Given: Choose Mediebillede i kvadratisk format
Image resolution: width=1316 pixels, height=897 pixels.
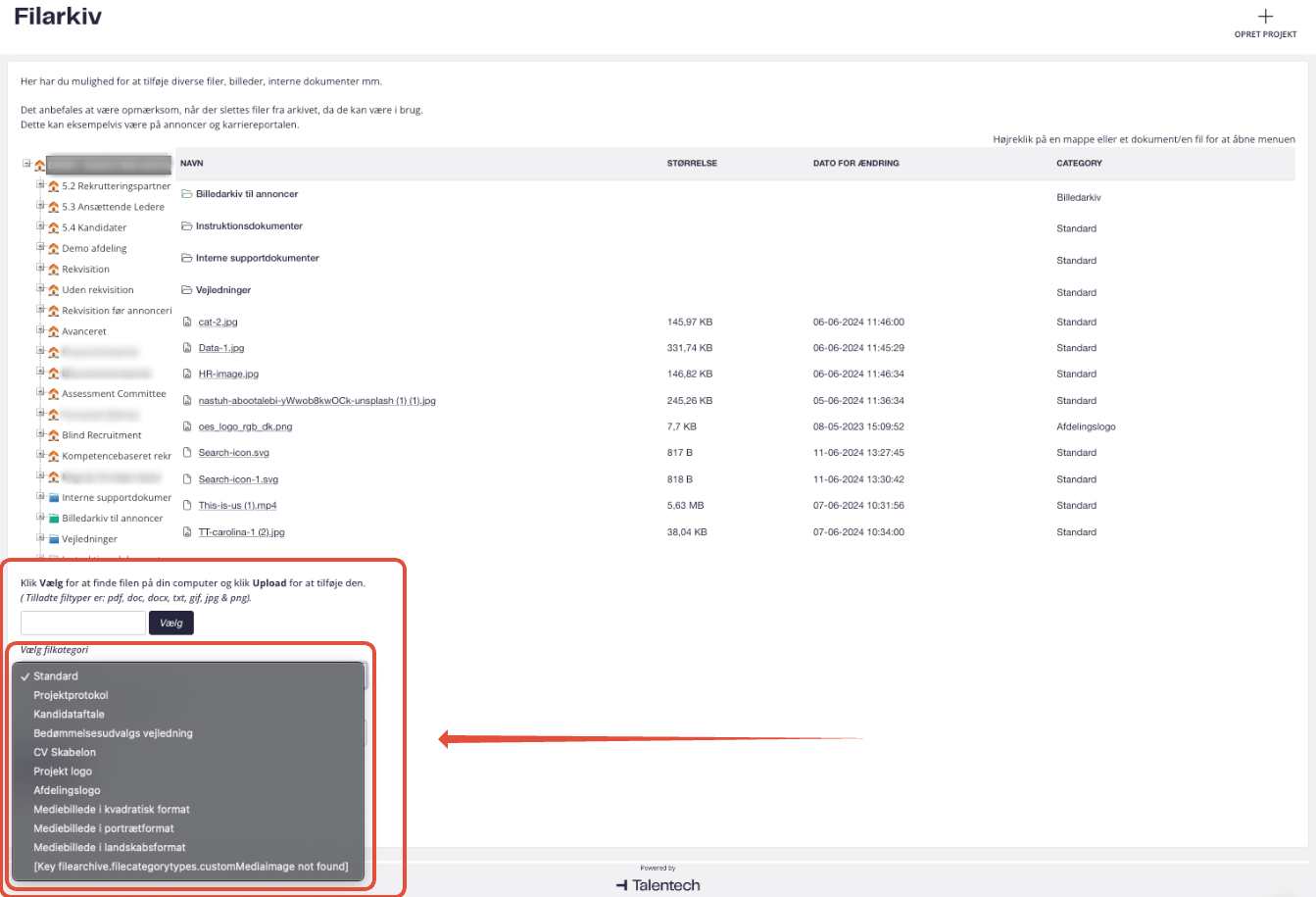Looking at the screenshot, I should 188,810.
